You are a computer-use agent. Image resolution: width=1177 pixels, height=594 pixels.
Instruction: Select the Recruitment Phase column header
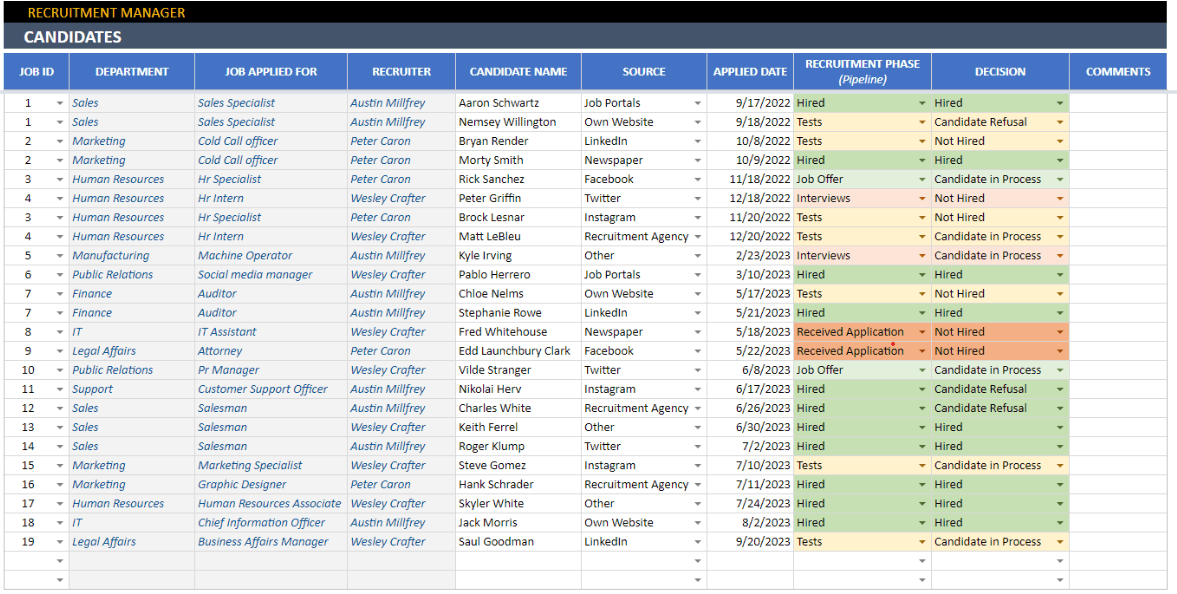[862, 71]
